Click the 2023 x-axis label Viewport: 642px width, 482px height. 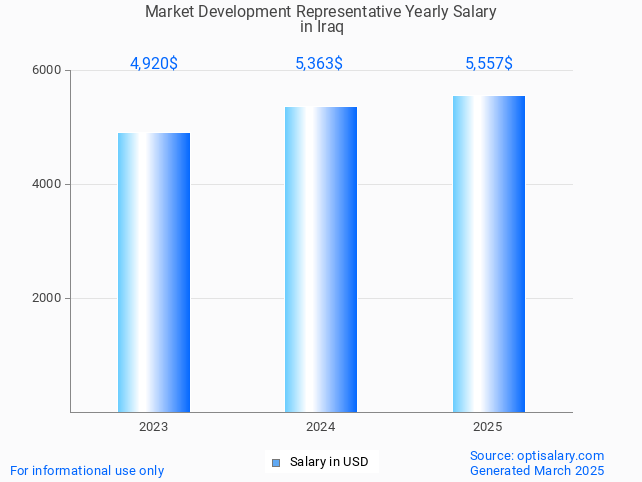click(x=154, y=427)
